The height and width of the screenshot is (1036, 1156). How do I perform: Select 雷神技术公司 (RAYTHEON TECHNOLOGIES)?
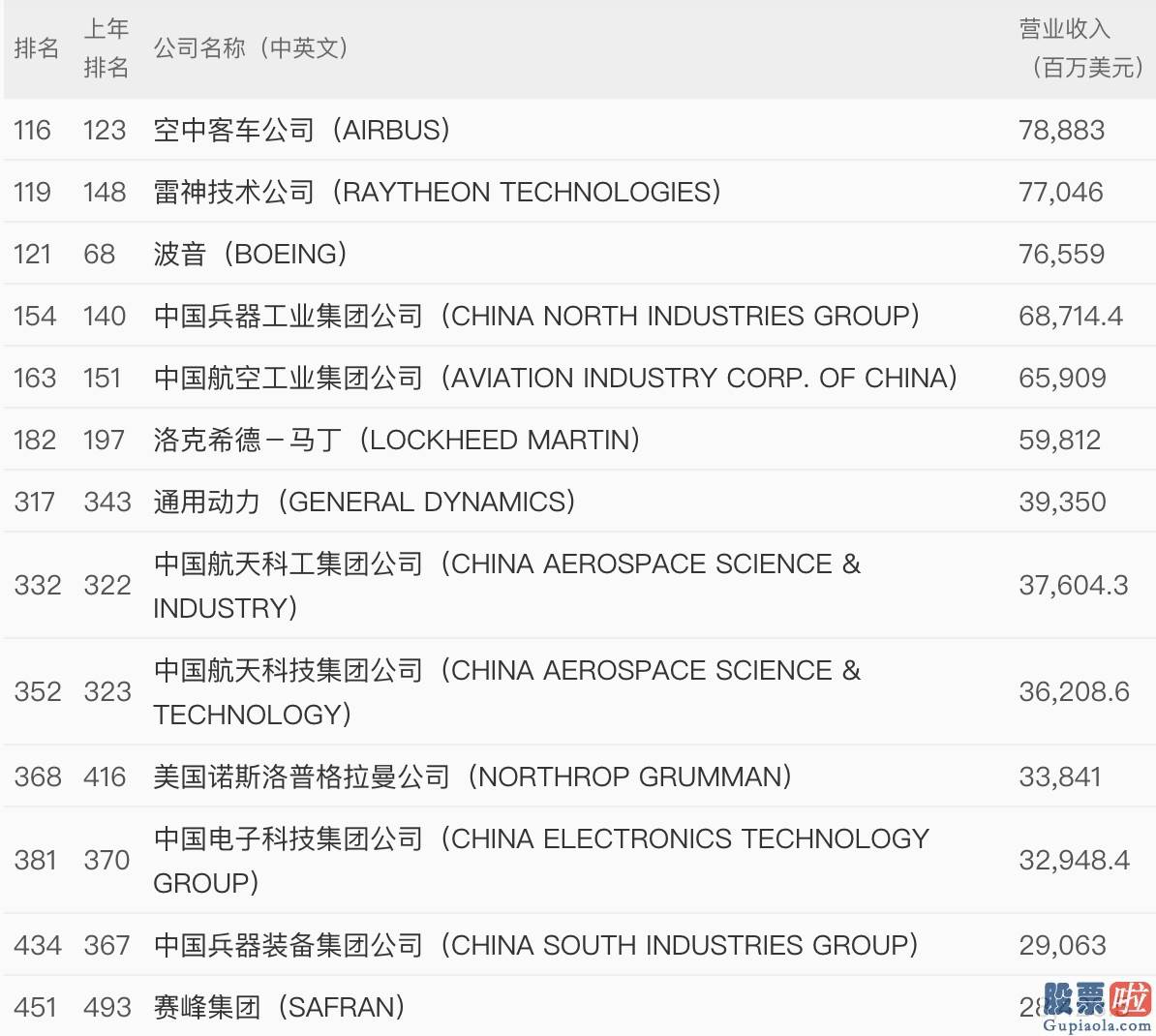(438, 192)
